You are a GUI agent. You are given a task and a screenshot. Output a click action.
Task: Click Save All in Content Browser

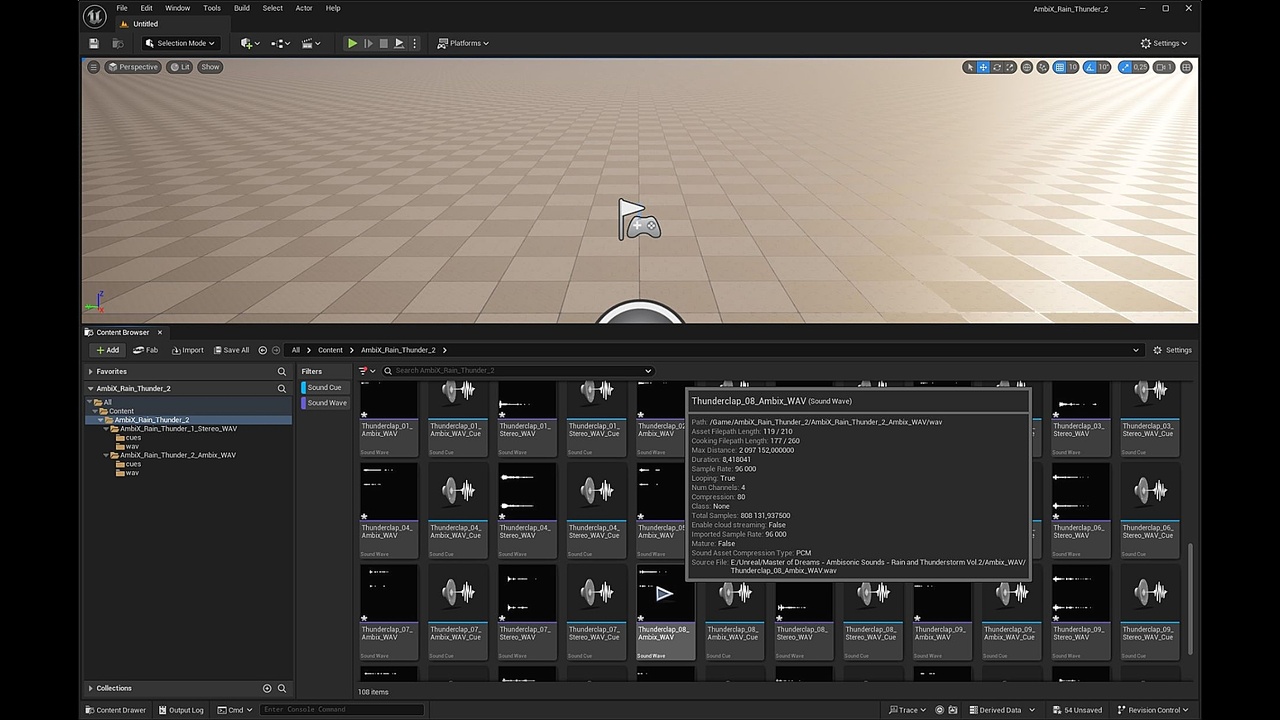click(231, 350)
